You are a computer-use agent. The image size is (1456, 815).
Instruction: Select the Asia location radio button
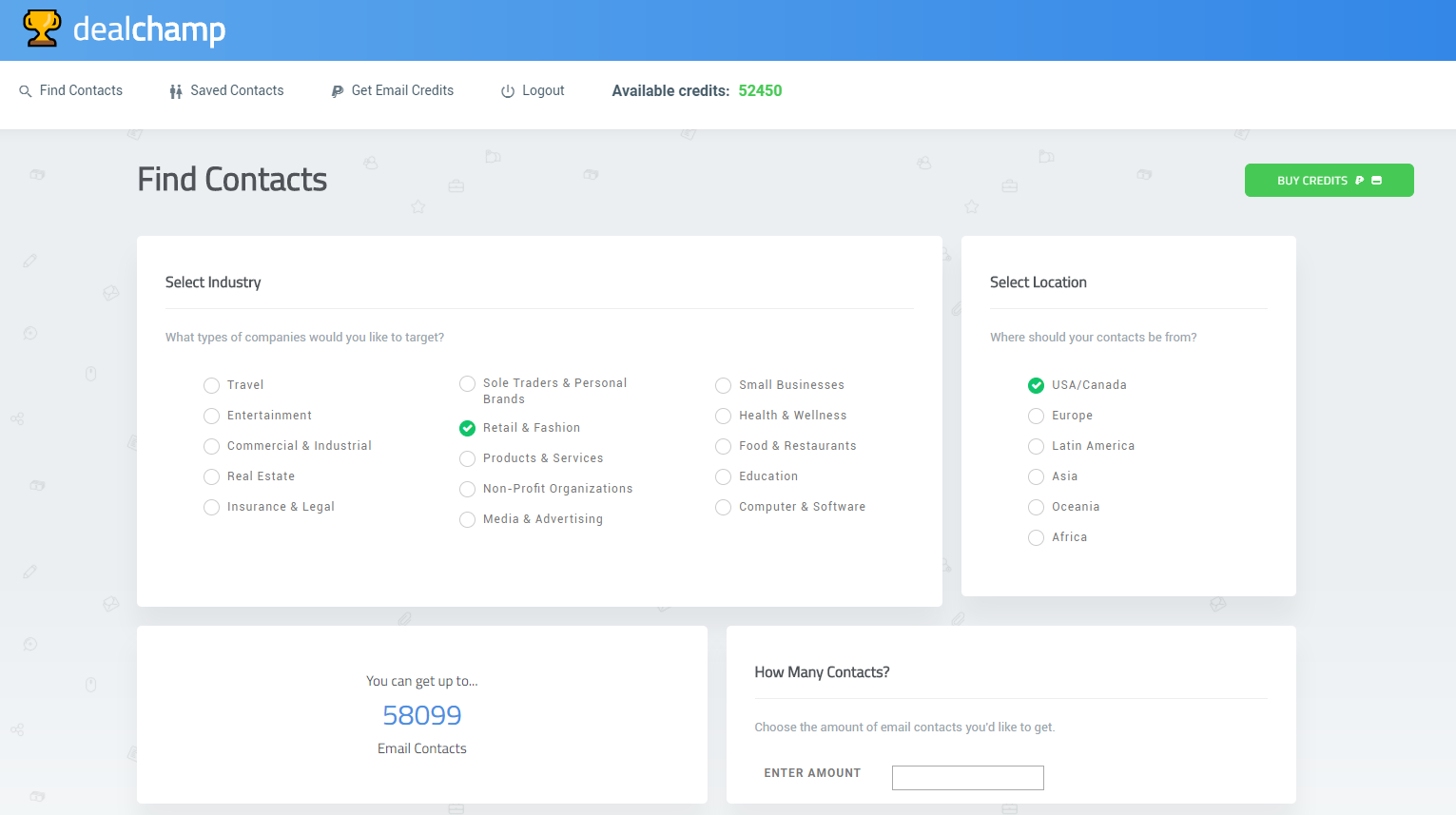(1036, 476)
